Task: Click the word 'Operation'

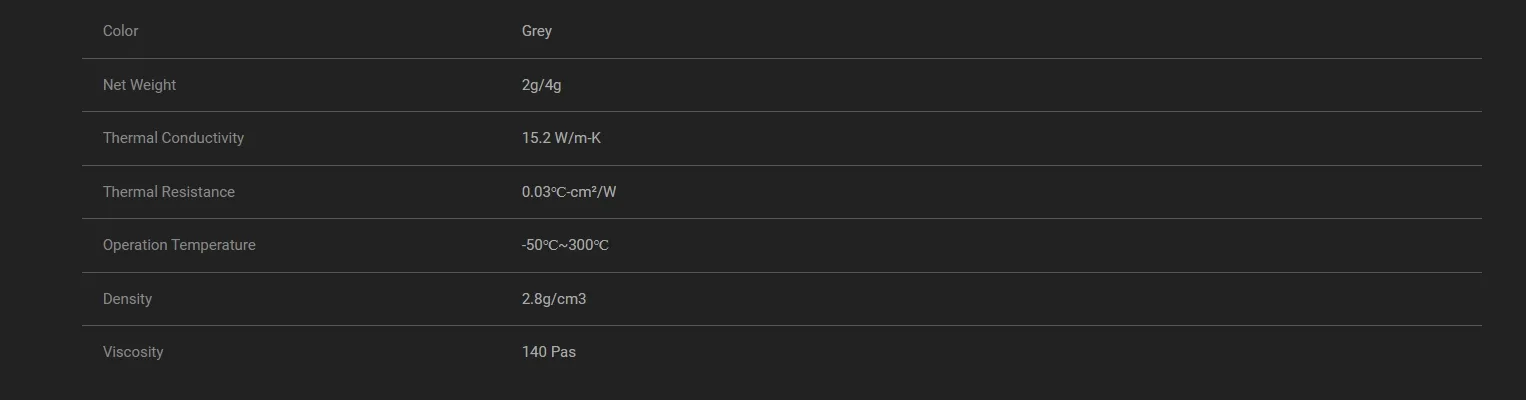Action: 135,245
